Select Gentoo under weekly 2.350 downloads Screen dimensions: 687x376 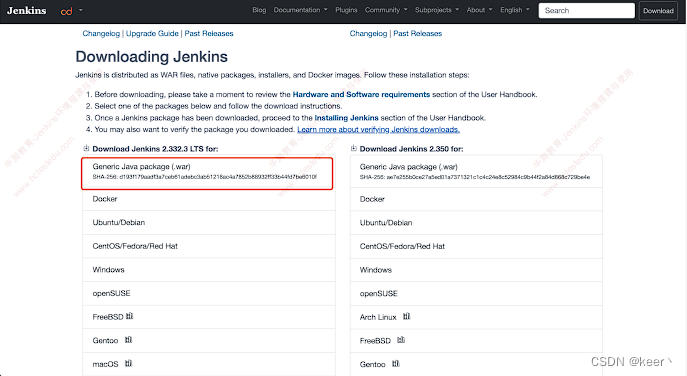click(x=476, y=365)
